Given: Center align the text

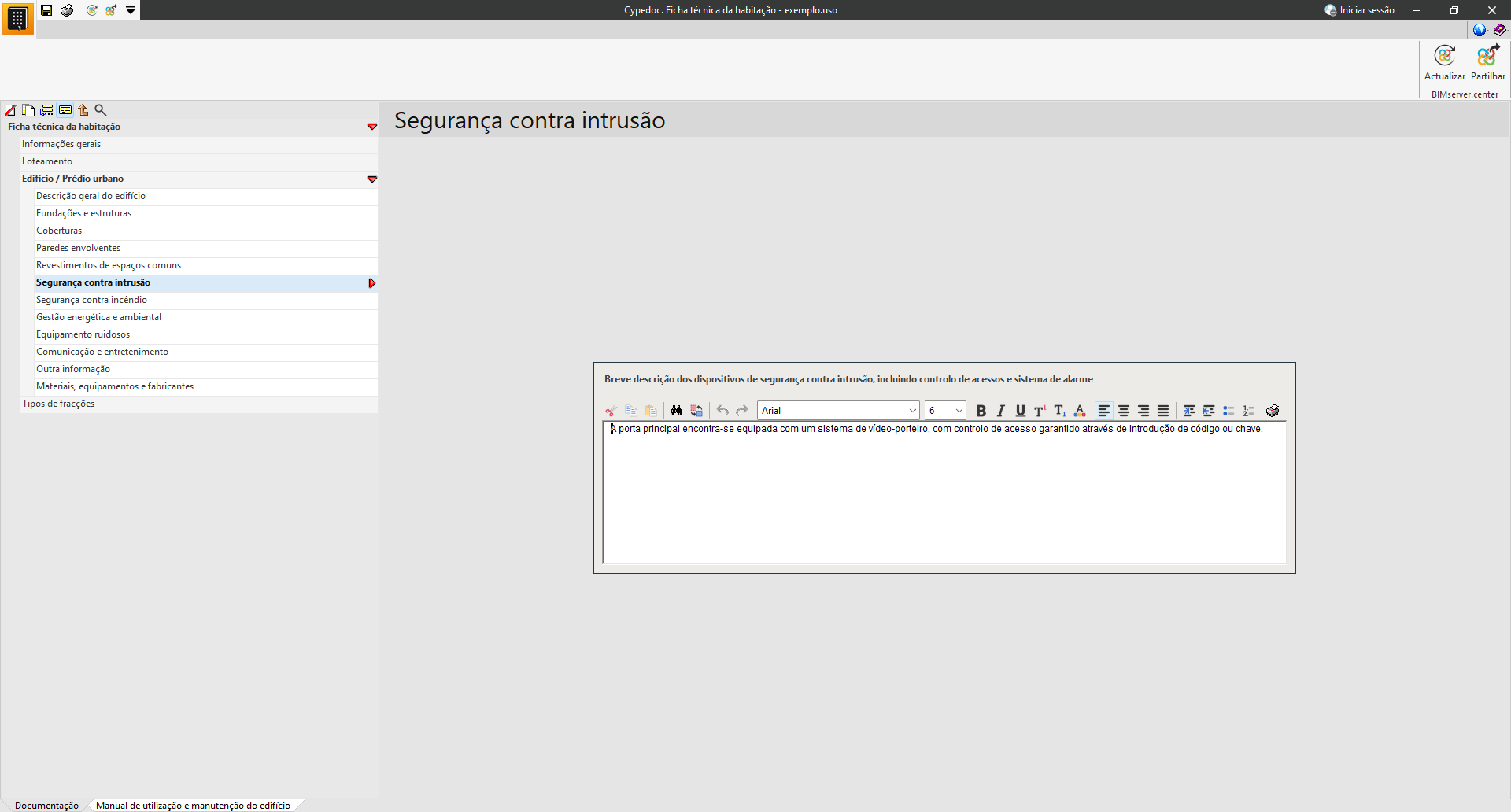Looking at the screenshot, I should point(1124,411).
